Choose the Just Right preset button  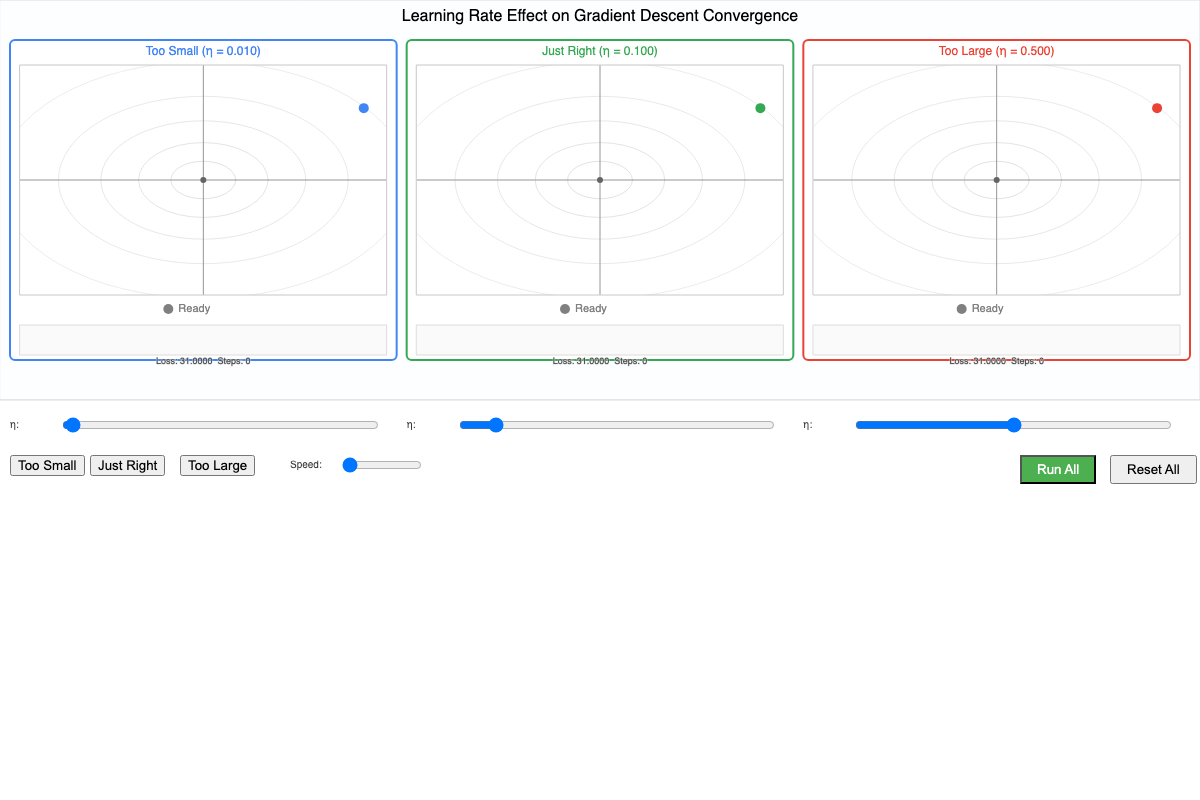tap(127, 465)
